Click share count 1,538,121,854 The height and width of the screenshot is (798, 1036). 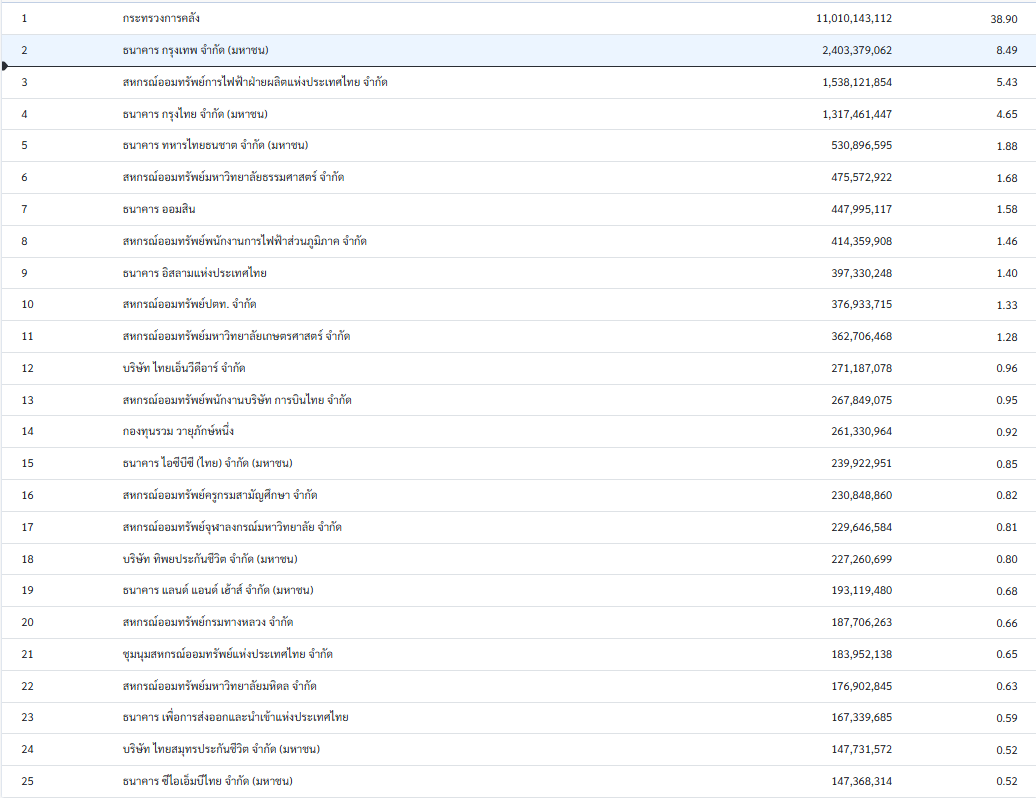point(857,82)
